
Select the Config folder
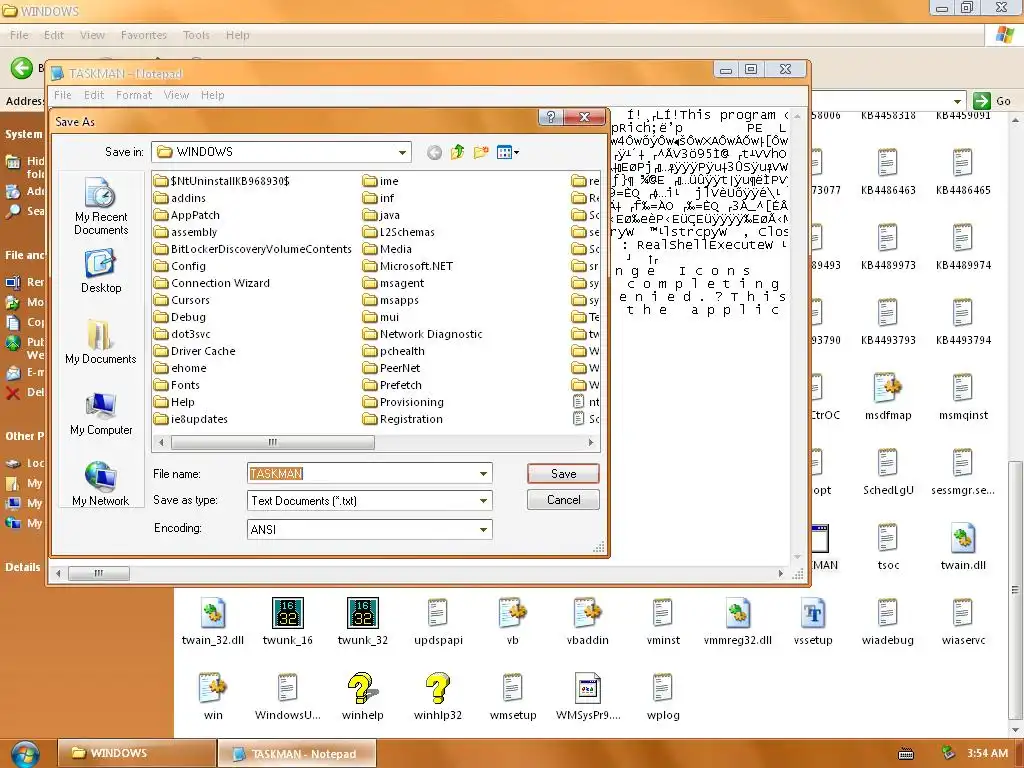click(x=180, y=266)
